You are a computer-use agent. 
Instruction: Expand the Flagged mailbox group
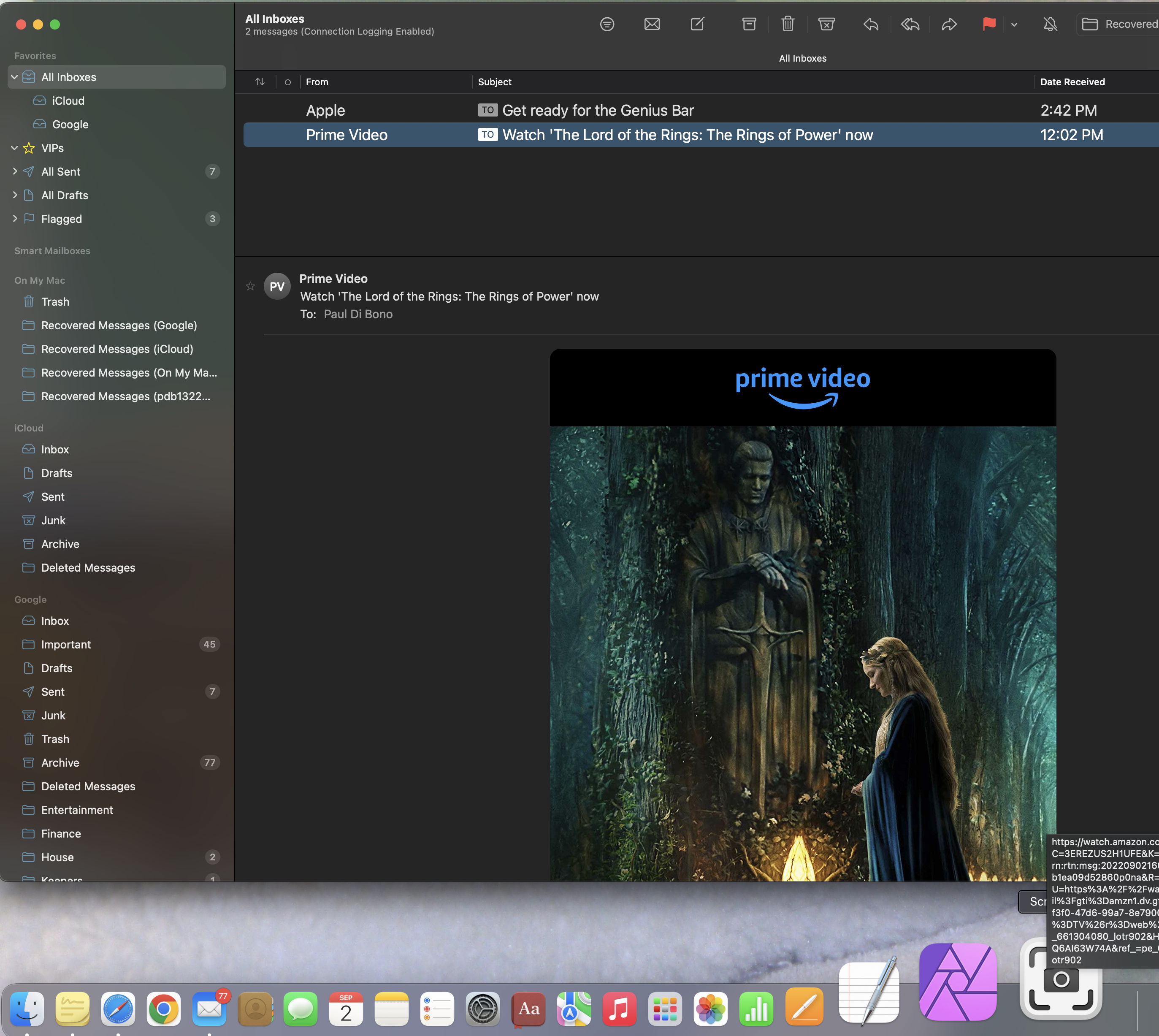coord(15,219)
